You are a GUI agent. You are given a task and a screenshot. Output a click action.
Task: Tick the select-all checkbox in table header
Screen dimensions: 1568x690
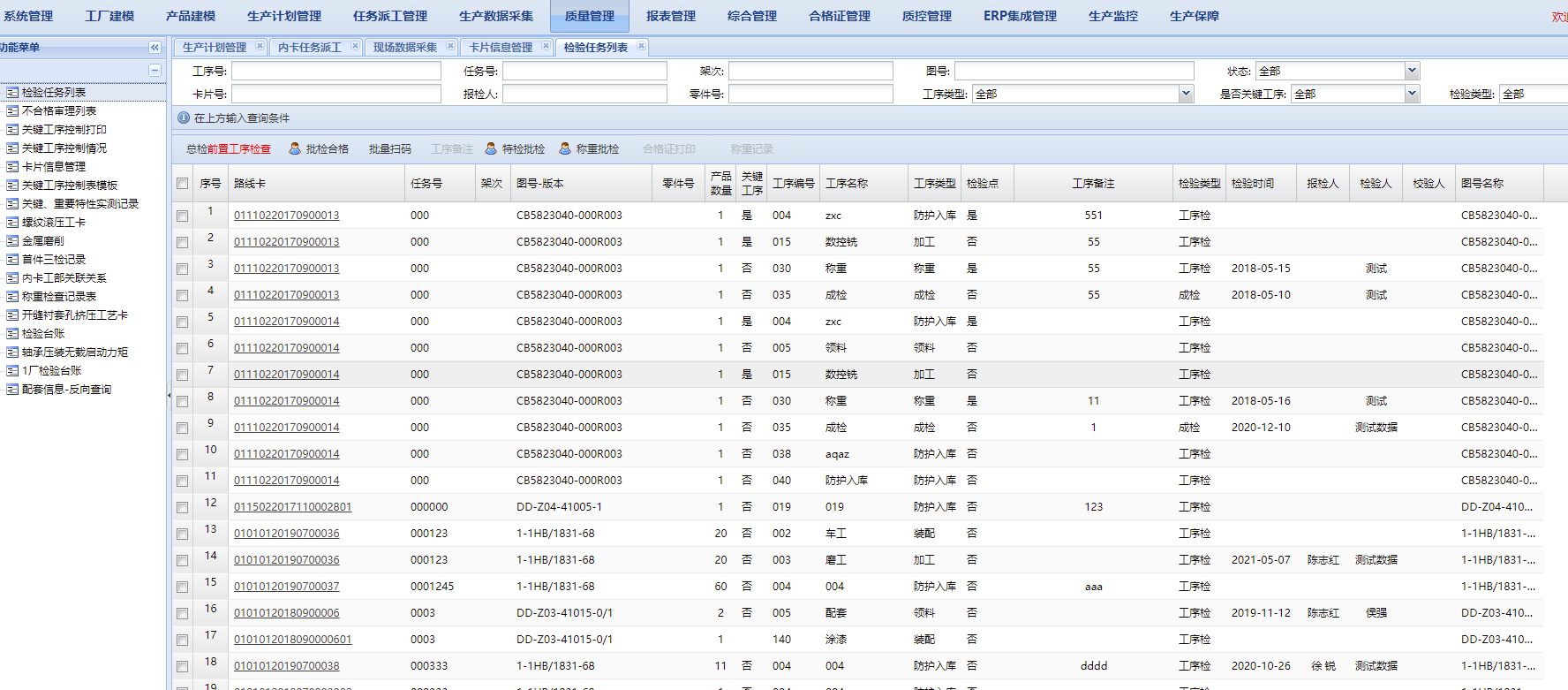tap(182, 184)
